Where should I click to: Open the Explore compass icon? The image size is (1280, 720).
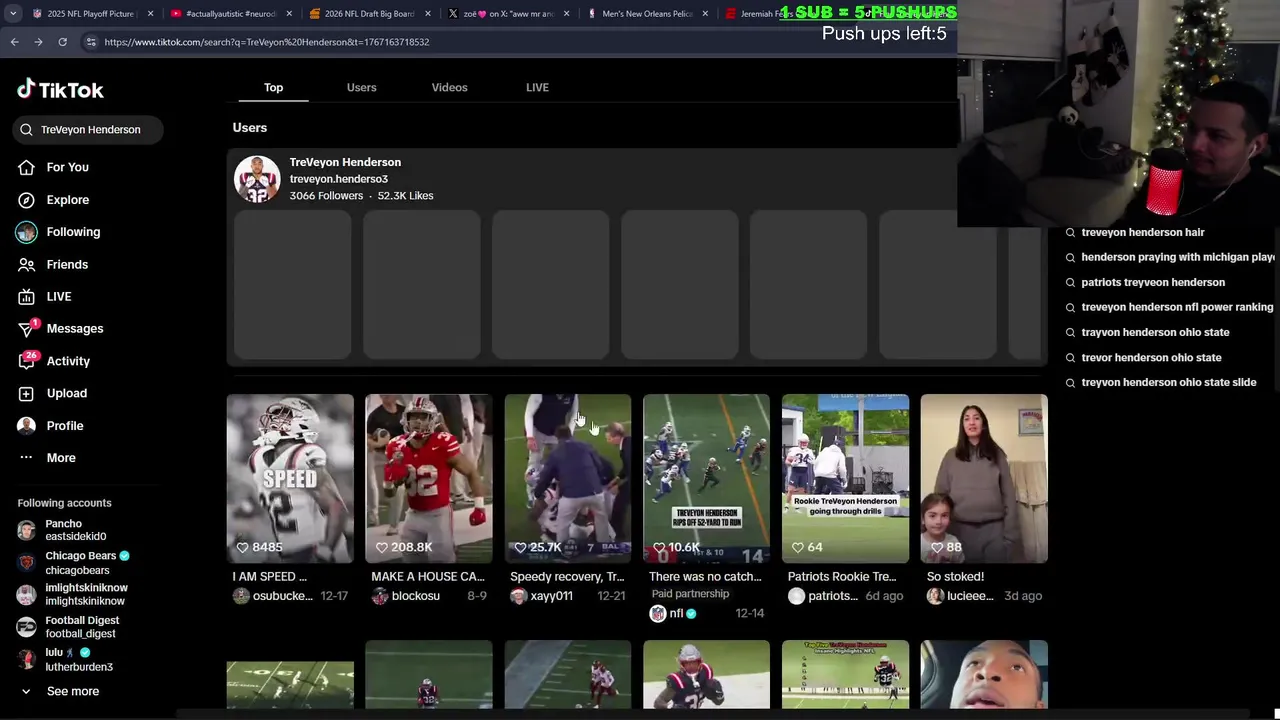pyautogui.click(x=27, y=200)
